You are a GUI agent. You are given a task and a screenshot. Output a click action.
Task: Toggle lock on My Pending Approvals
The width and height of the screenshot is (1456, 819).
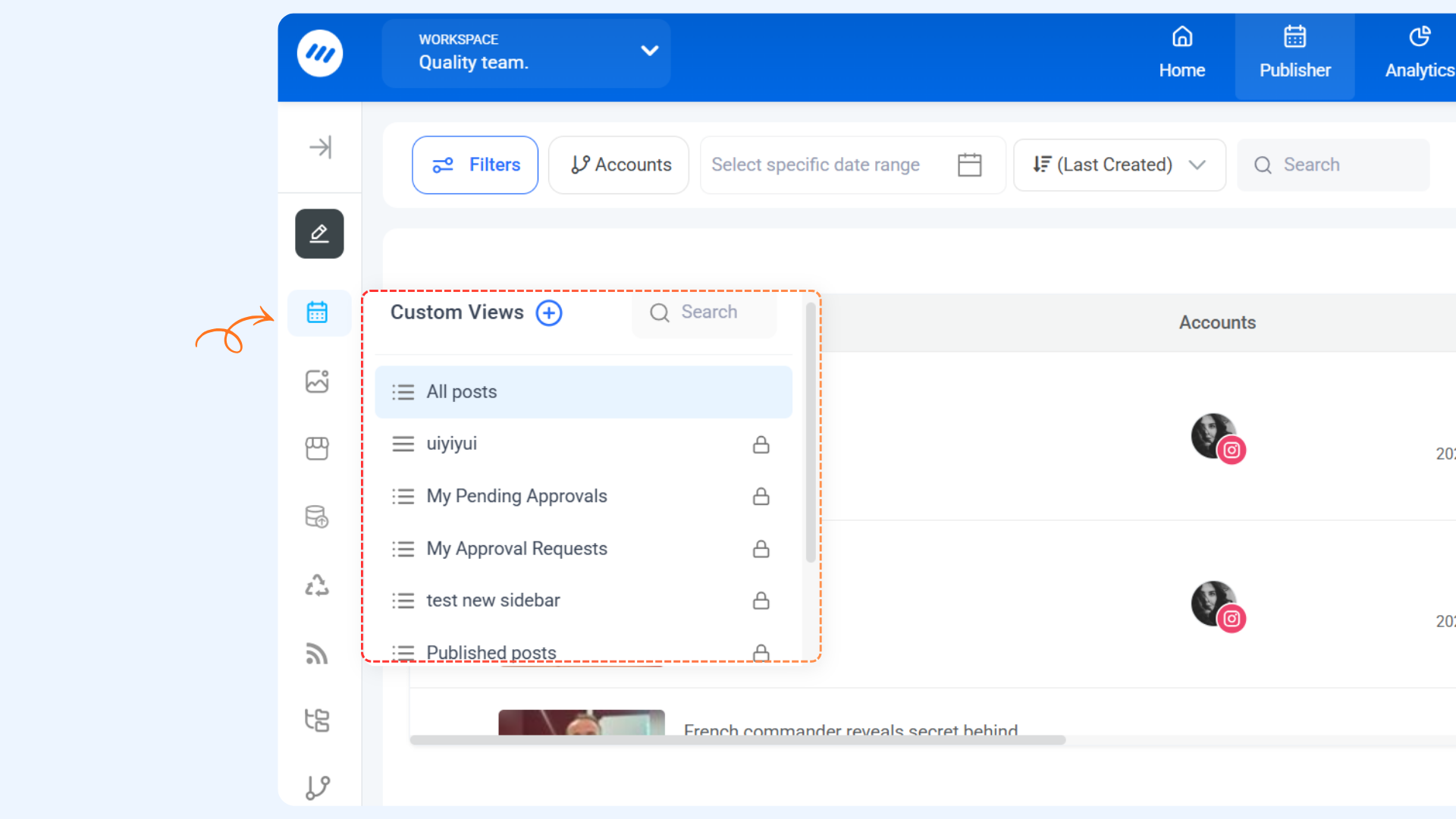[x=761, y=497]
